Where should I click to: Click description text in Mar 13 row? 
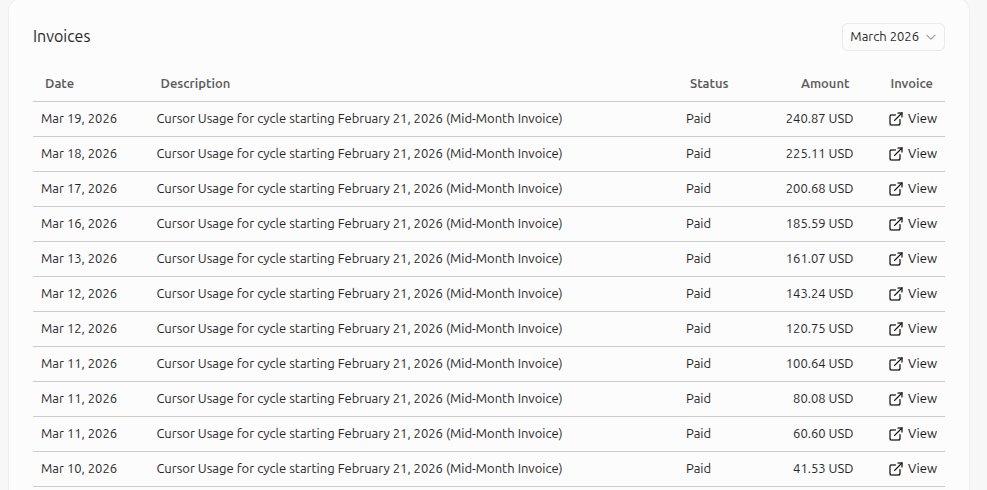[x=359, y=258]
